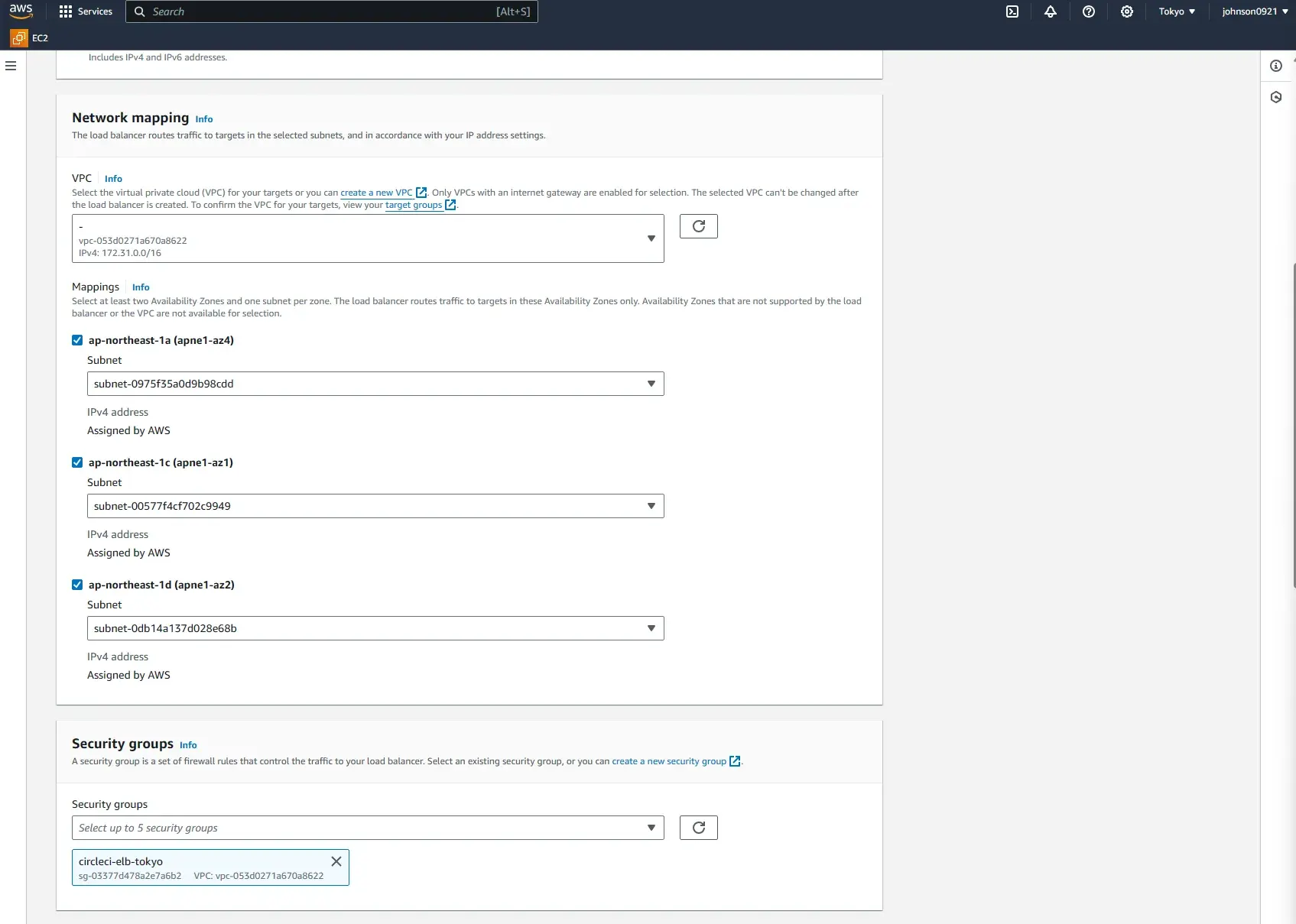Uncheck ap-northeast-1a (apne1-az4) mapping
1296x924 pixels.
point(77,339)
